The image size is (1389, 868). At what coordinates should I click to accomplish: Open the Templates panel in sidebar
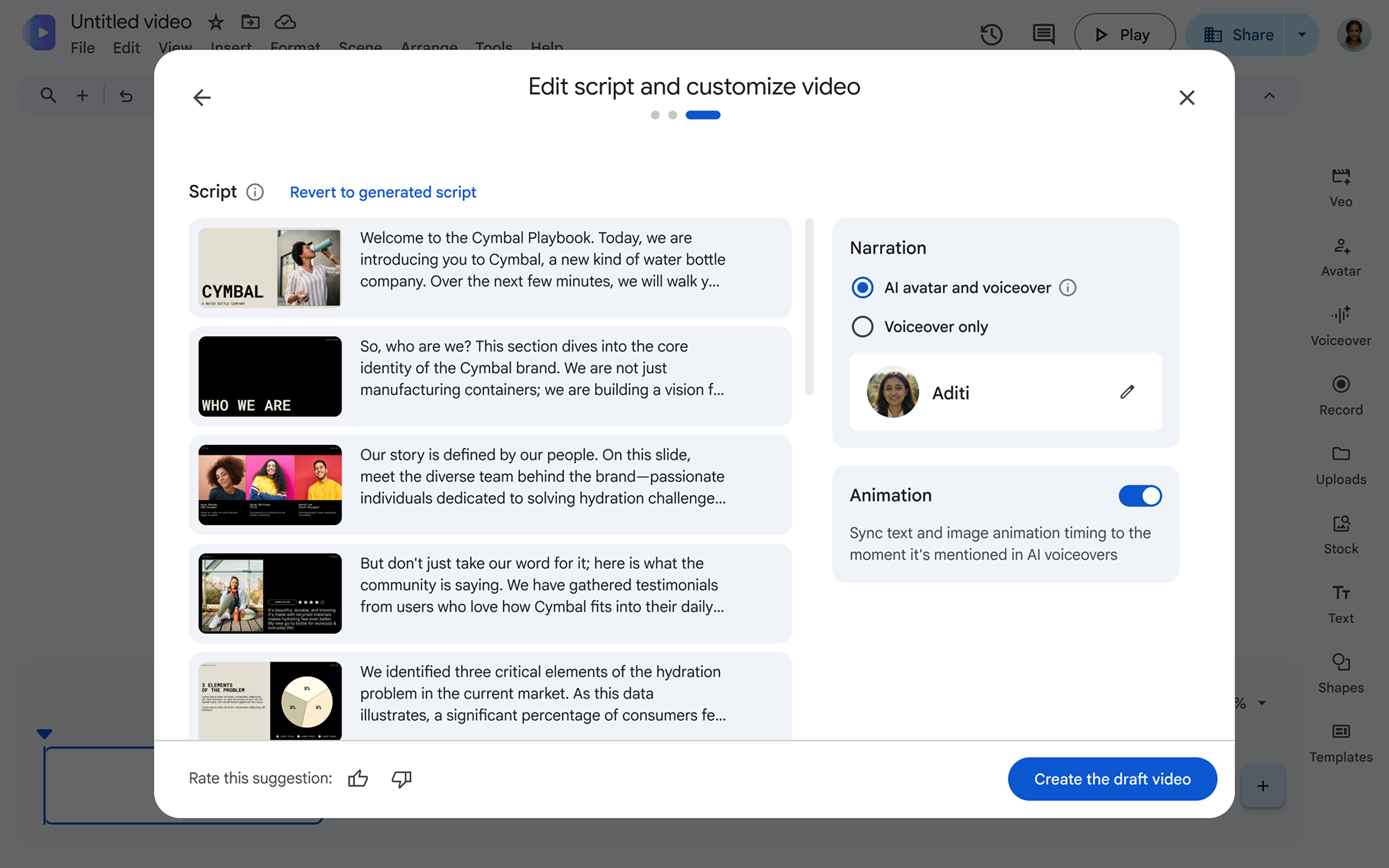(x=1340, y=743)
